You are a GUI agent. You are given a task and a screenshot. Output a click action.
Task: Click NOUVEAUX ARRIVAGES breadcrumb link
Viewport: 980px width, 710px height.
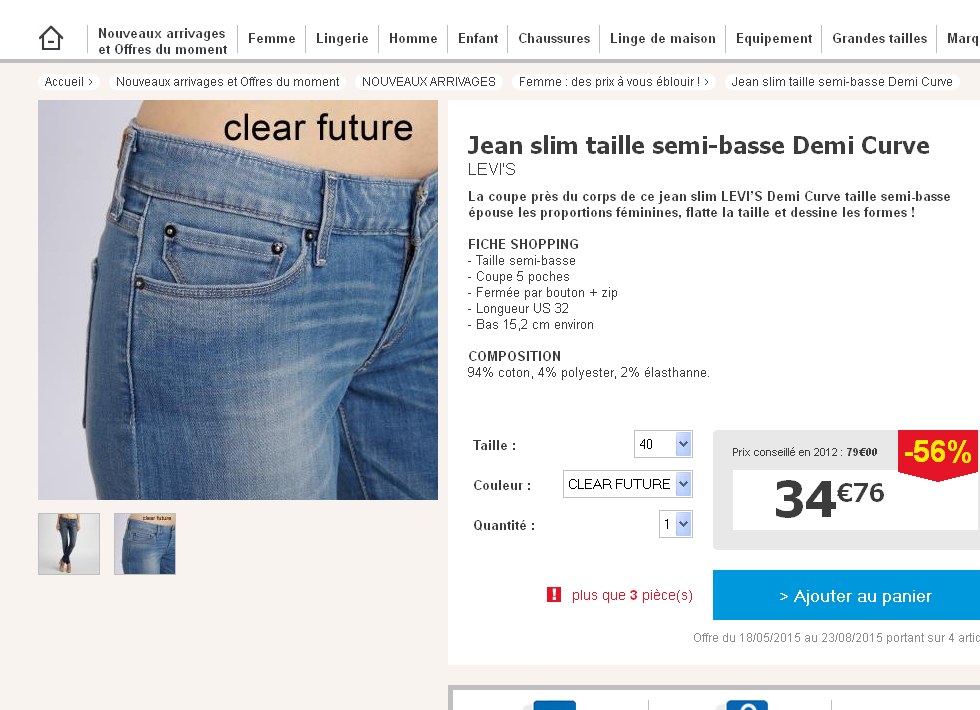coord(429,82)
